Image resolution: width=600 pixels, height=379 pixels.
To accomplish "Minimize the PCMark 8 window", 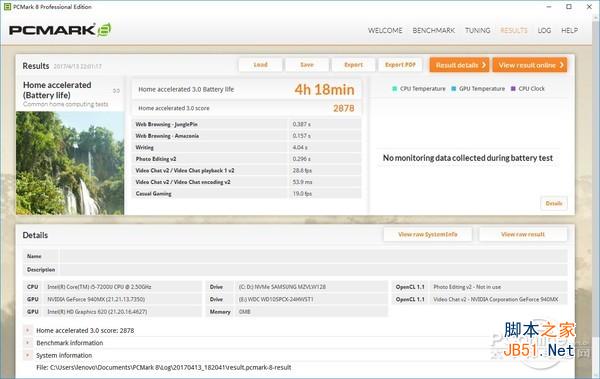I will click(x=549, y=7).
